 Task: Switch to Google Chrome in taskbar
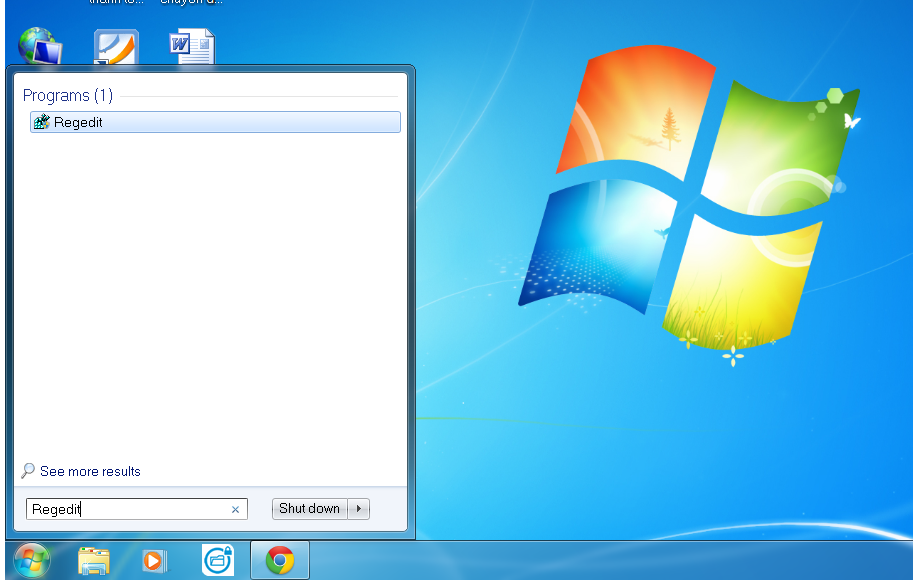coord(279,560)
